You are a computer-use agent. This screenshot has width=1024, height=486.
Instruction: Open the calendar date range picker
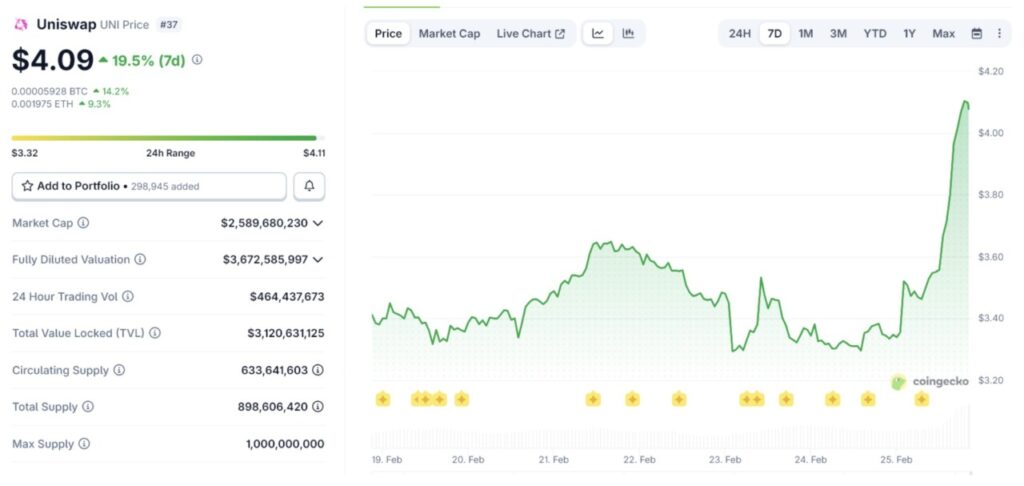click(977, 34)
